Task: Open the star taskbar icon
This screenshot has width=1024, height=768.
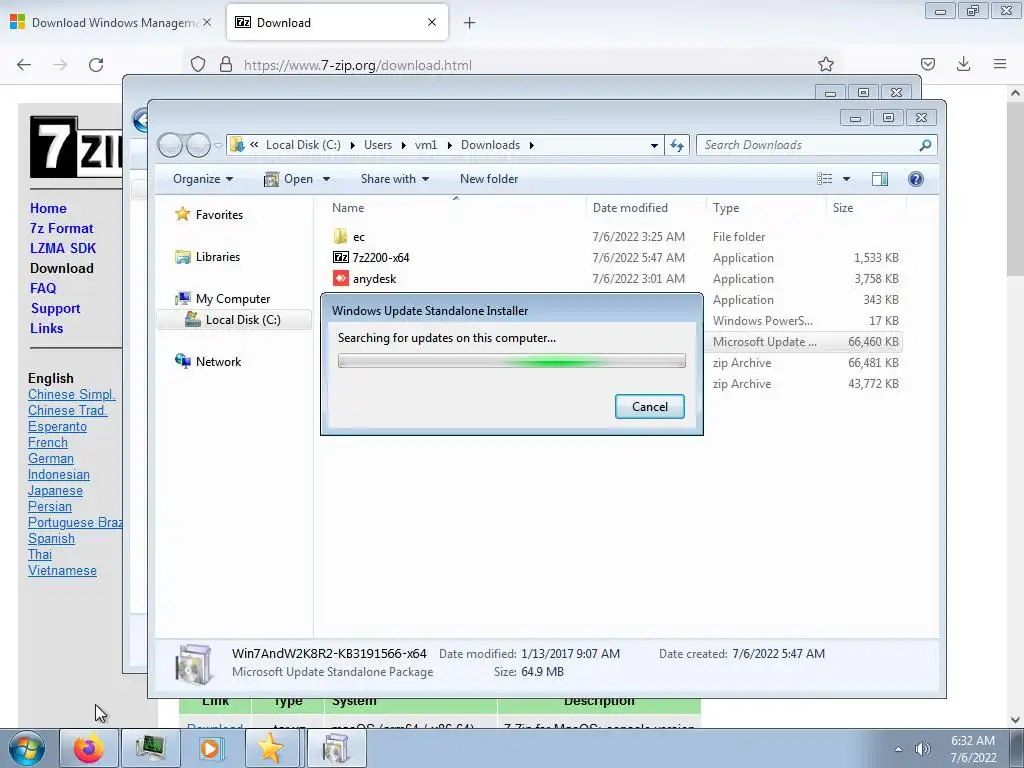Action: 272,748
